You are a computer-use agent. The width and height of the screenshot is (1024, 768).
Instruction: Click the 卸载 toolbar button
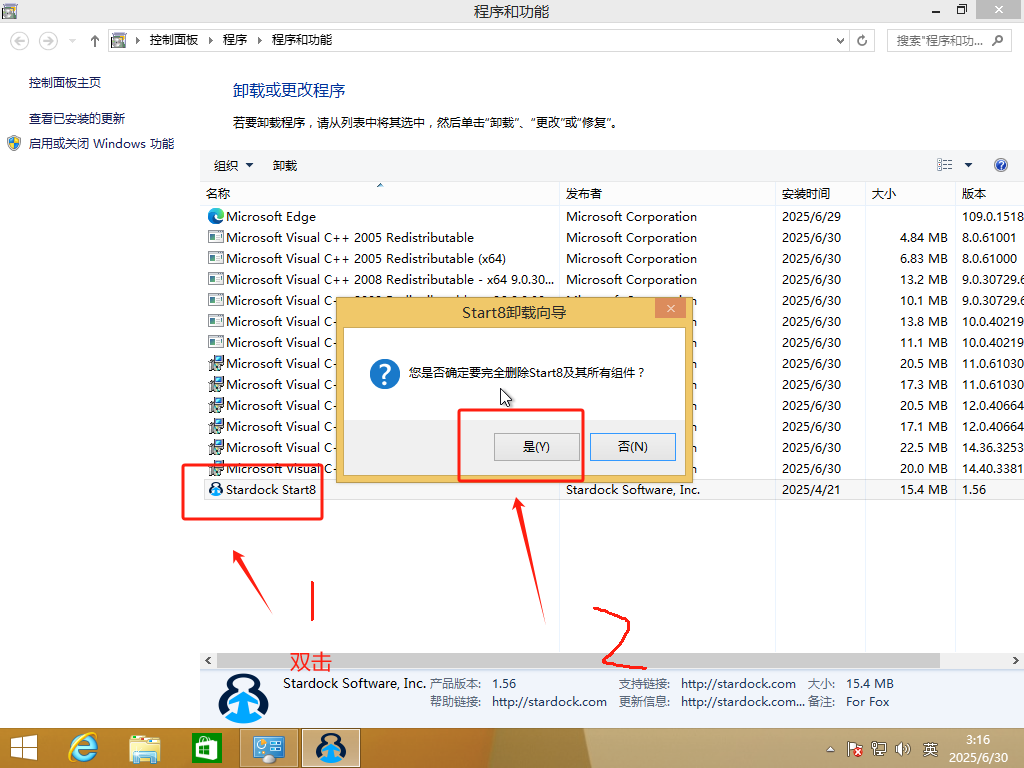285,166
